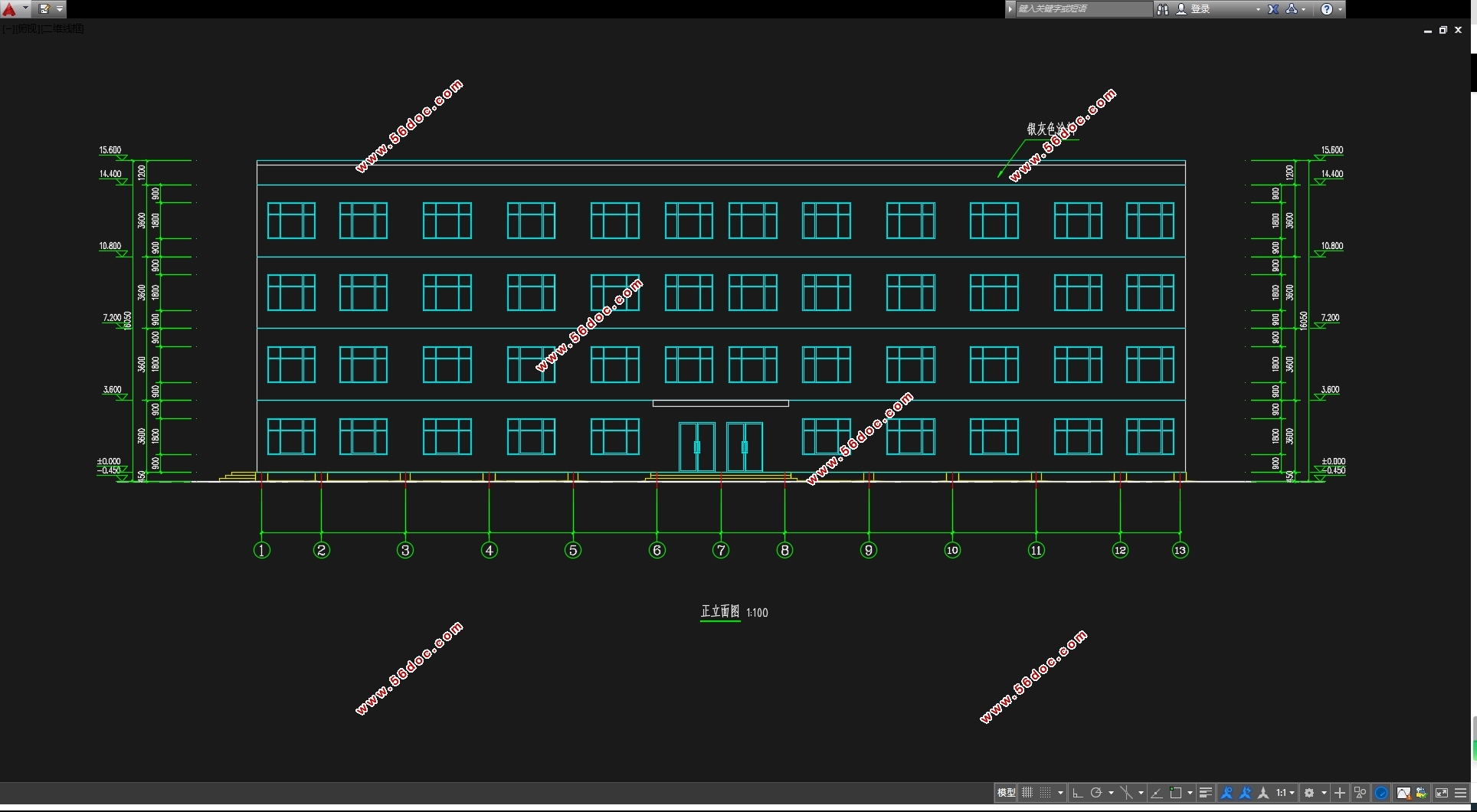
Task: Toggle clean screen fullscreen icon
Action: 1442,793
